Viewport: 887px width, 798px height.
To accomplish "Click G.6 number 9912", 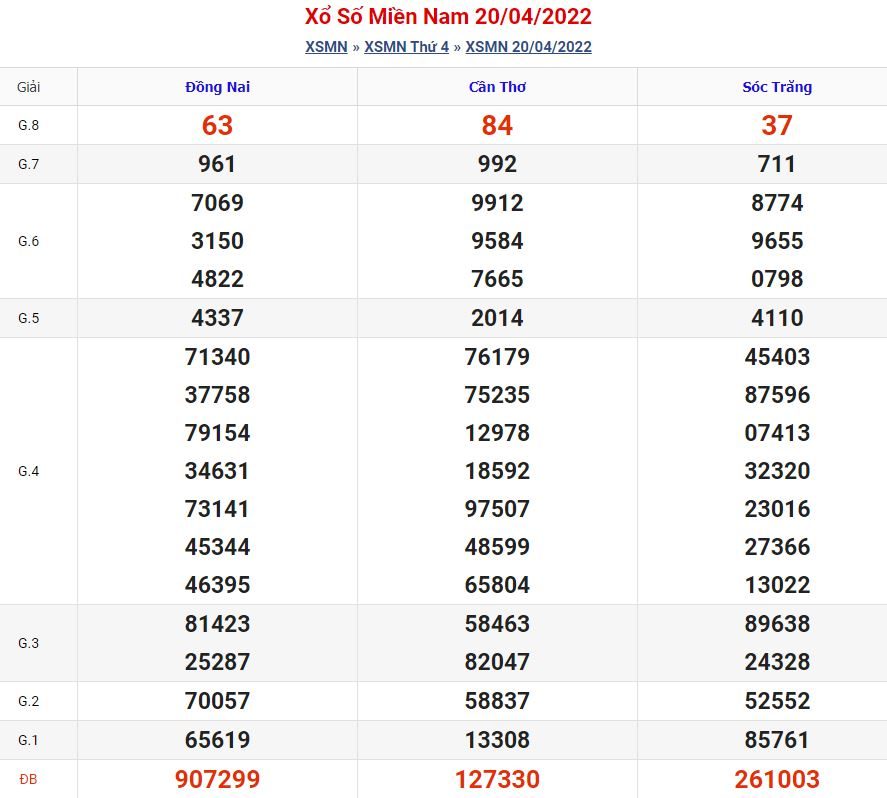I will click(x=497, y=203).
